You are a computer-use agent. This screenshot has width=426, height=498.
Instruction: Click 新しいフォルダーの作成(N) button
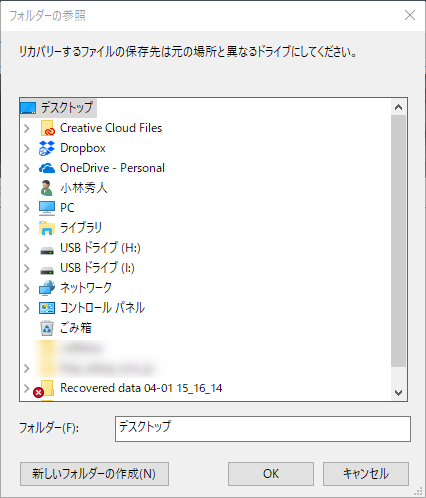click(x=94, y=474)
